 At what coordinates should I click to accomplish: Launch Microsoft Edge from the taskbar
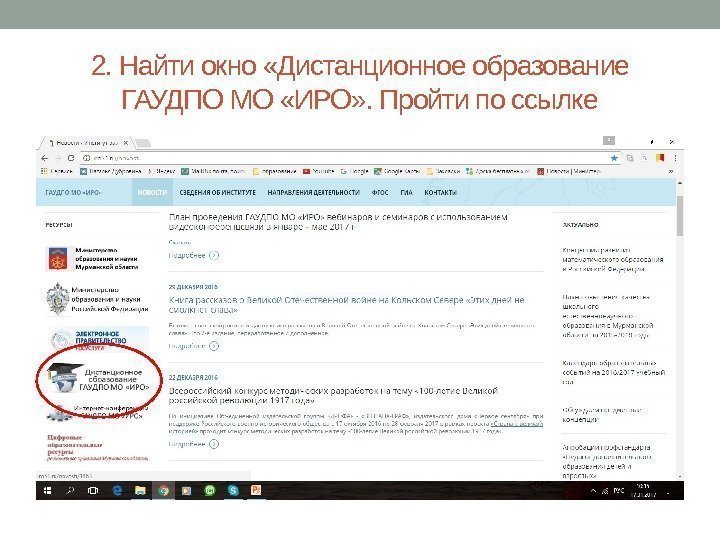pos(117,491)
